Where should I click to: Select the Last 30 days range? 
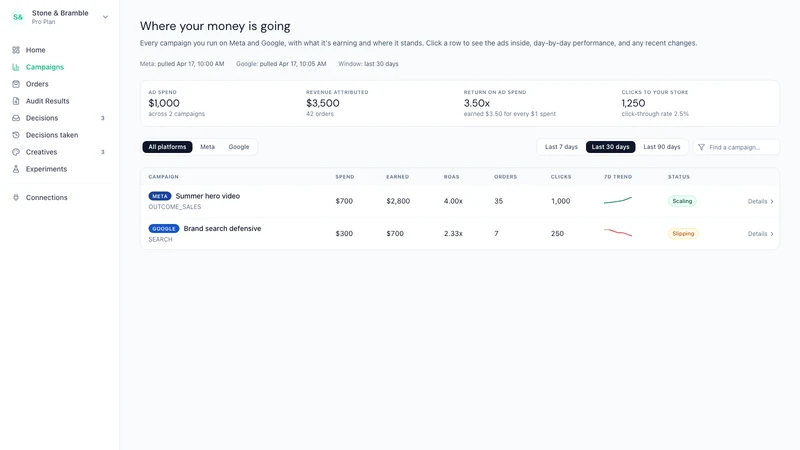pyautogui.click(x=611, y=147)
